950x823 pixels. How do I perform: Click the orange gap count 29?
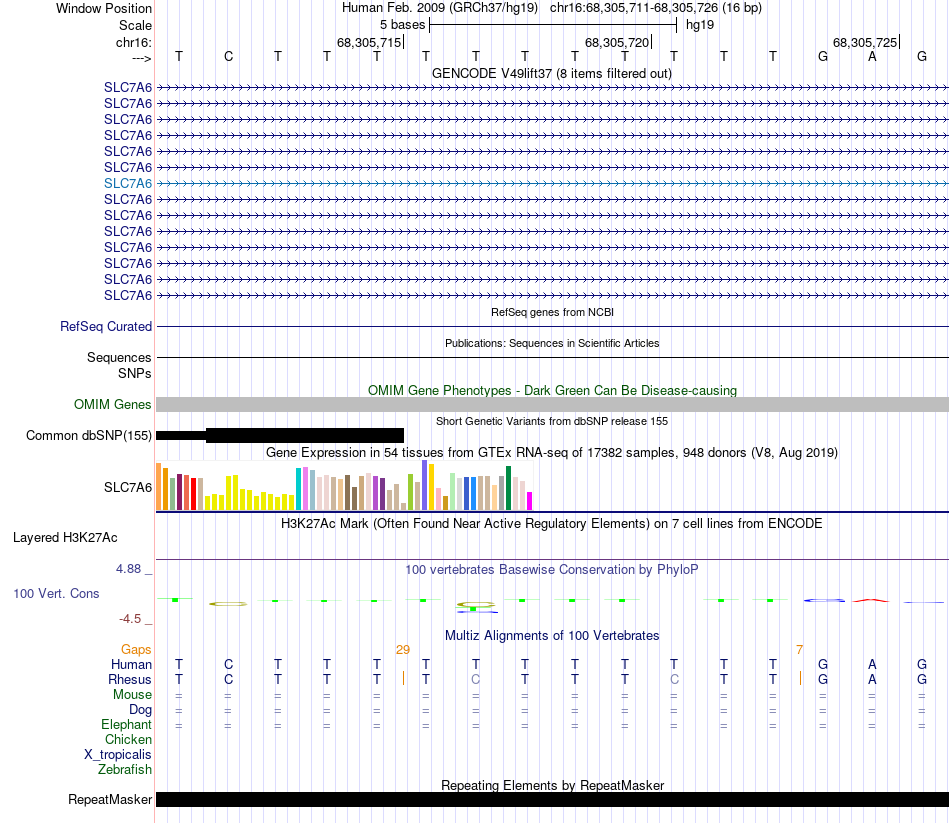[403, 650]
